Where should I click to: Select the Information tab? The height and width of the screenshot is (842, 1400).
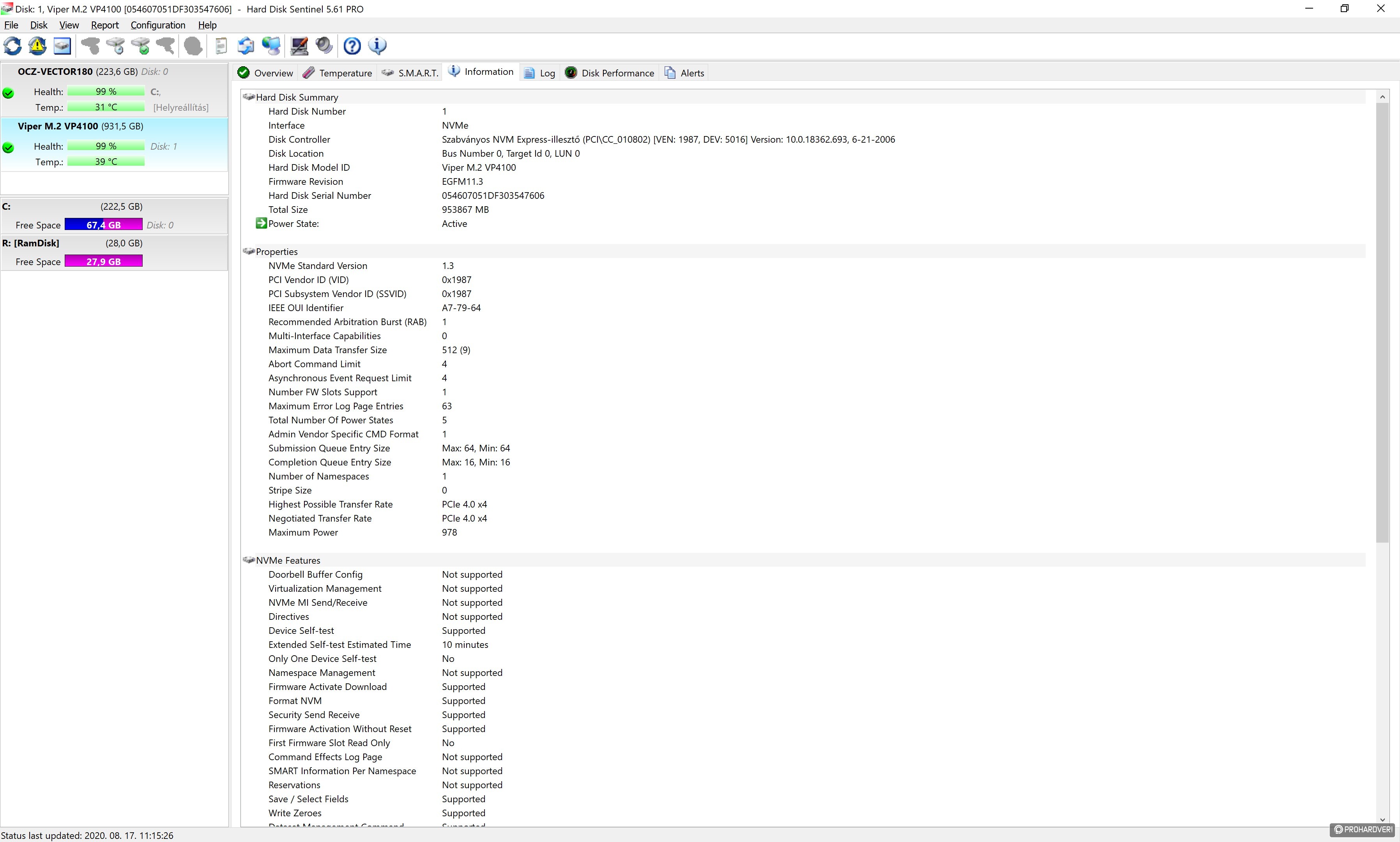(x=481, y=71)
